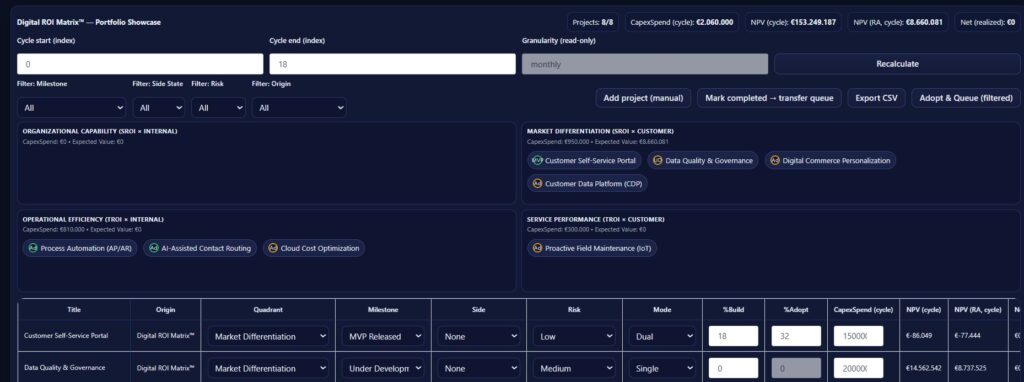The image size is (1024, 382).
Task: Click the CapexSpend (cycle) column header
Action: point(863,310)
